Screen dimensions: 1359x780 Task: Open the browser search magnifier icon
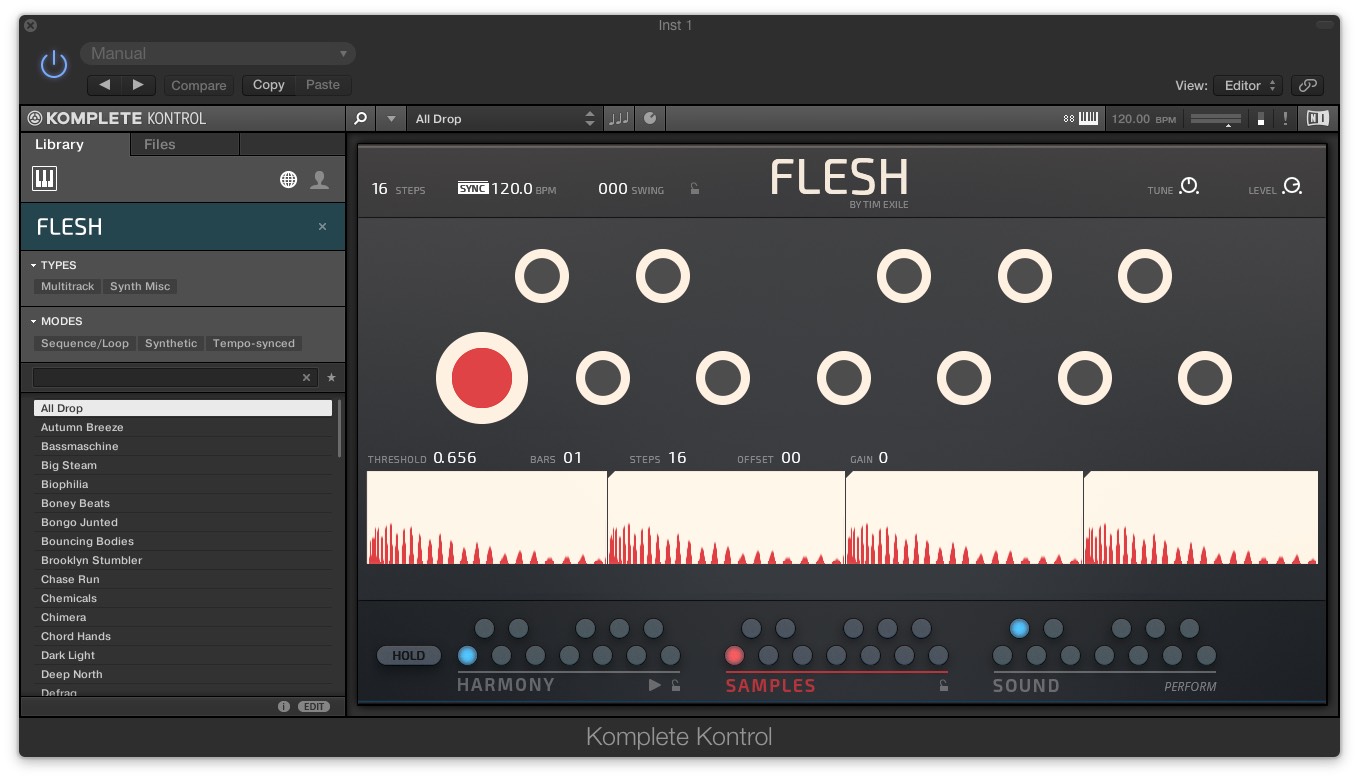[x=361, y=119]
